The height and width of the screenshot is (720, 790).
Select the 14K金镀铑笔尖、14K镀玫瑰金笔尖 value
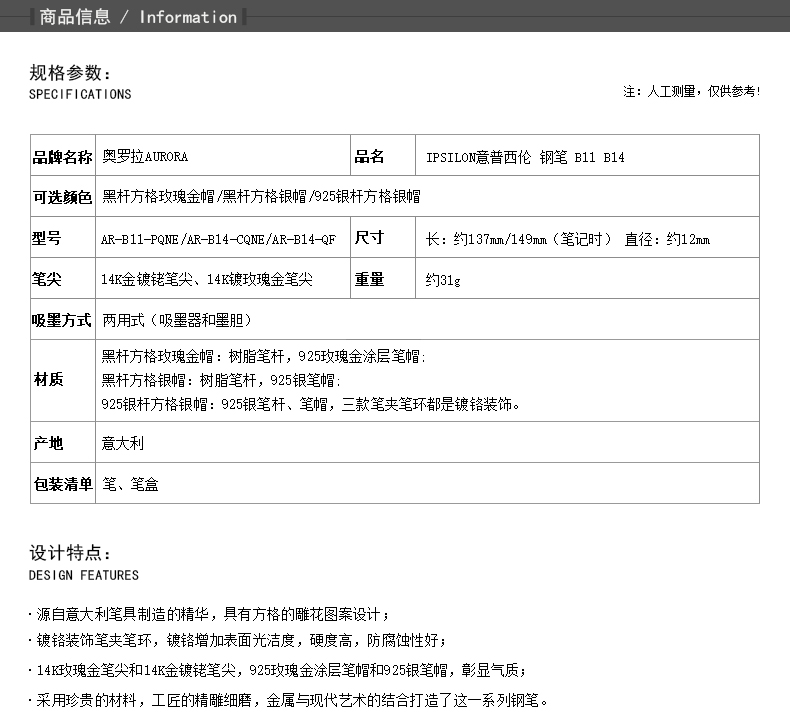207,279
